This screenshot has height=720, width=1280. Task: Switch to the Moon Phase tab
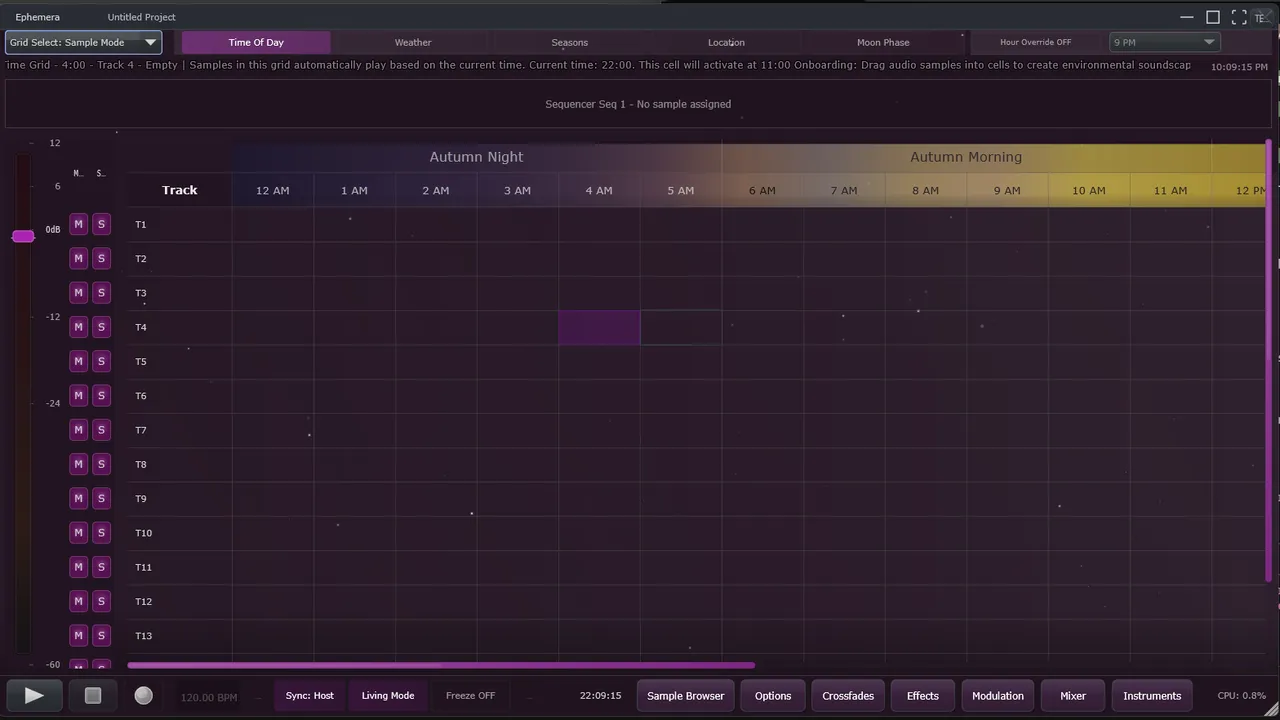point(883,42)
